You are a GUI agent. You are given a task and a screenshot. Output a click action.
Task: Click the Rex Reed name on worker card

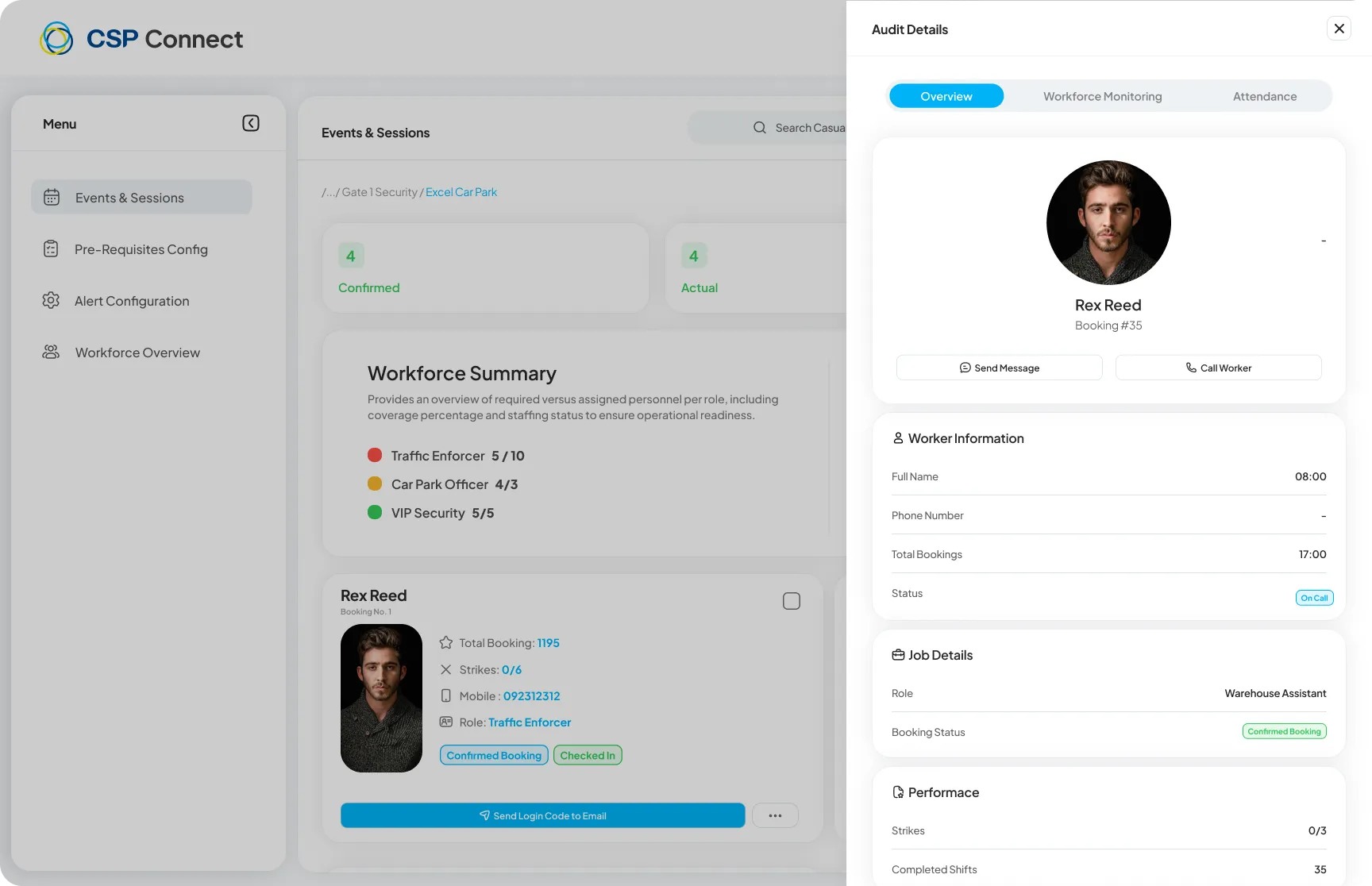(373, 595)
